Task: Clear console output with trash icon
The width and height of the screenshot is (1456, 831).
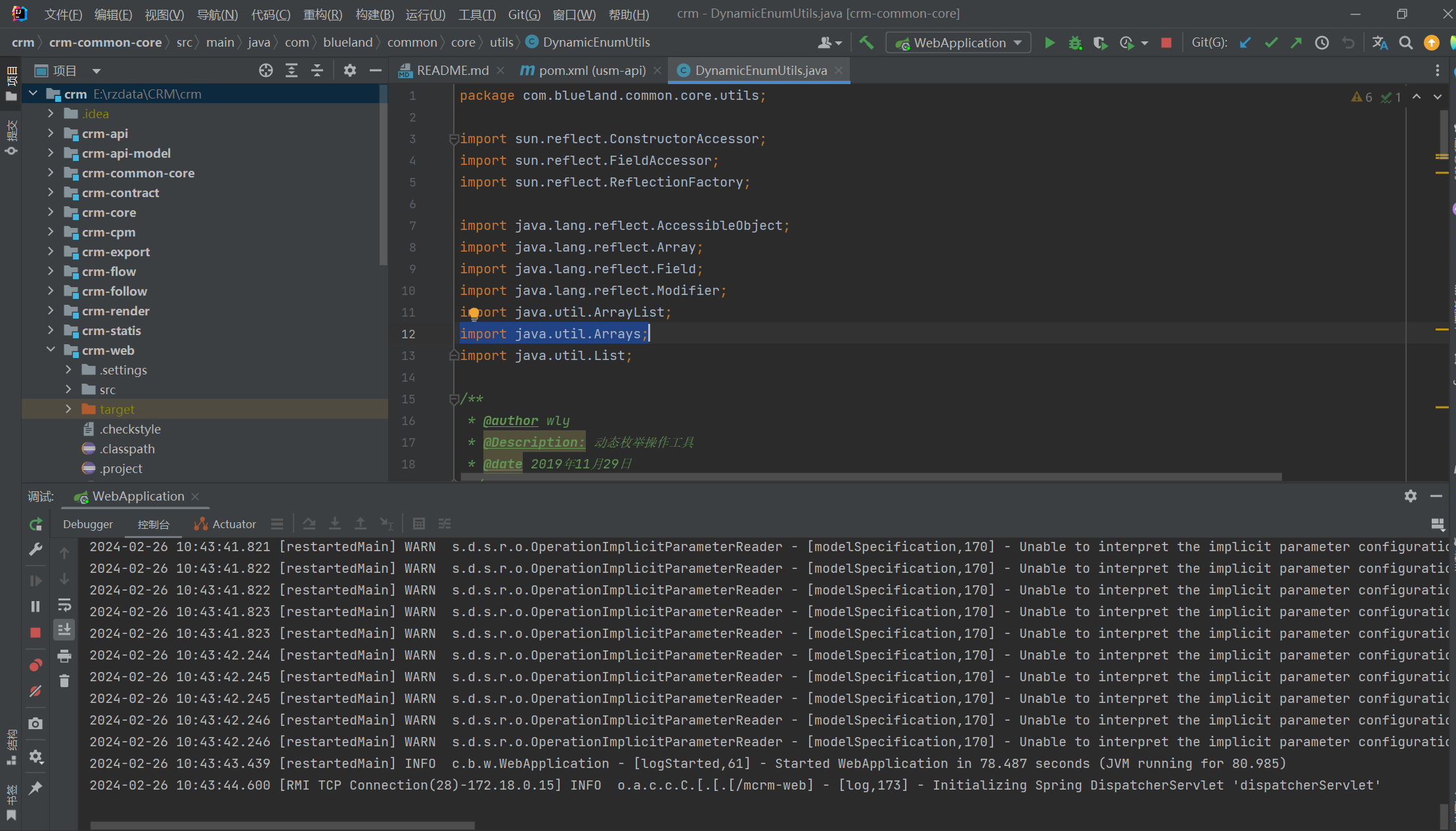Action: click(64, 681)
